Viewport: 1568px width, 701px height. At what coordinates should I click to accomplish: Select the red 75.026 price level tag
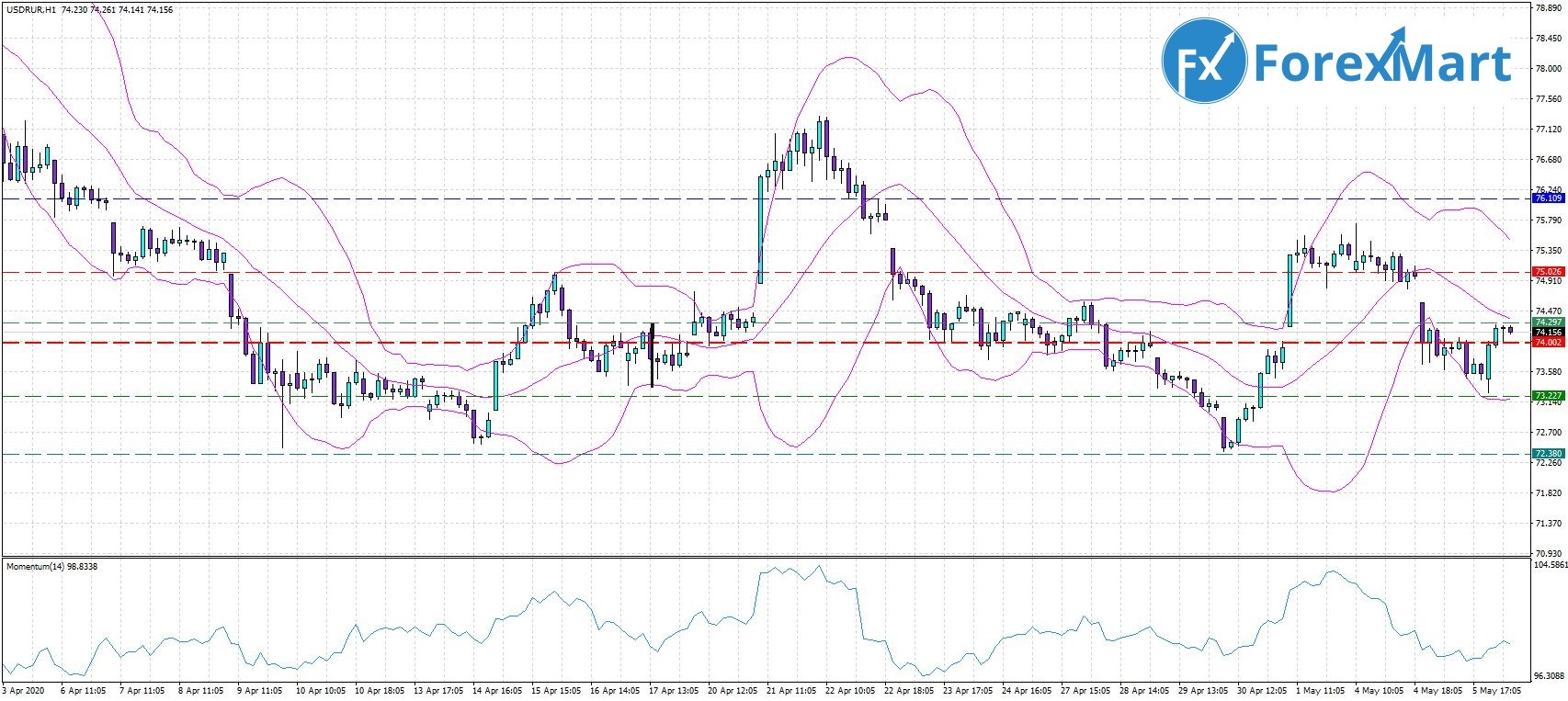click(x=1548, y=272)
